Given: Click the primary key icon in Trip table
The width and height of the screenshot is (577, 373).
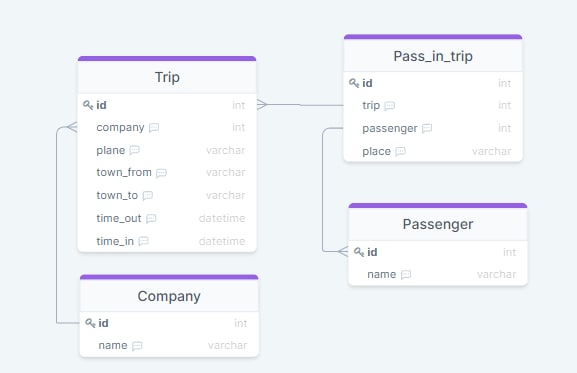Looking at the screenshot, I should pos(88,105).
